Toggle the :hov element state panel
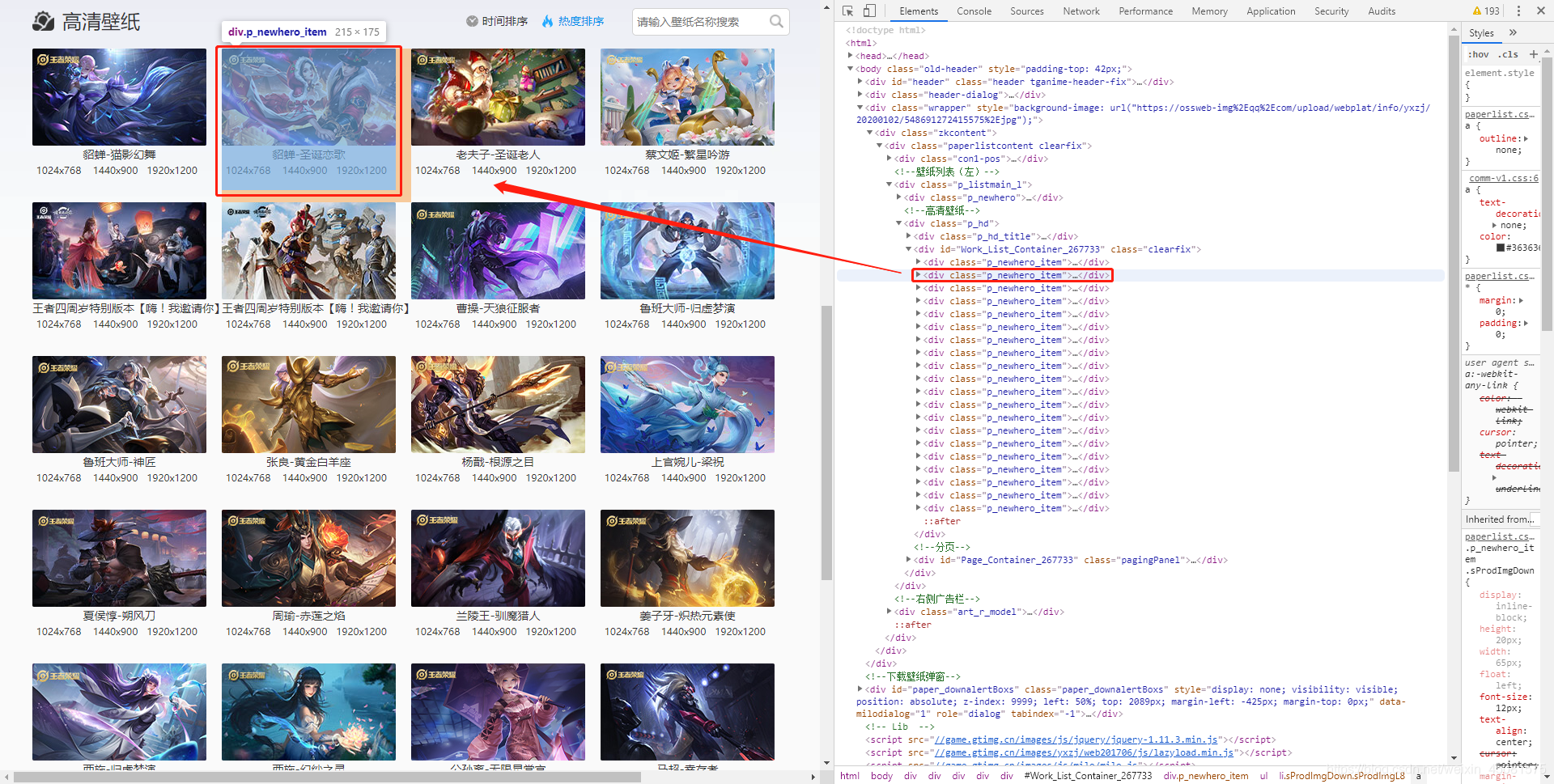1554x784 pixels. (x=1480, y=54)
